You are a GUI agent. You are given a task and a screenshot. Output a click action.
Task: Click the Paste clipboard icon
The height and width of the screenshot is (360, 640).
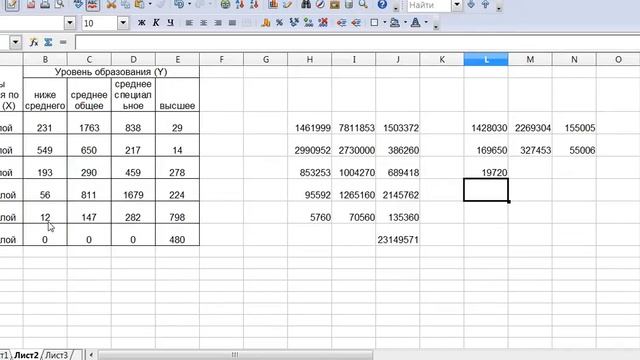point(140,4)
